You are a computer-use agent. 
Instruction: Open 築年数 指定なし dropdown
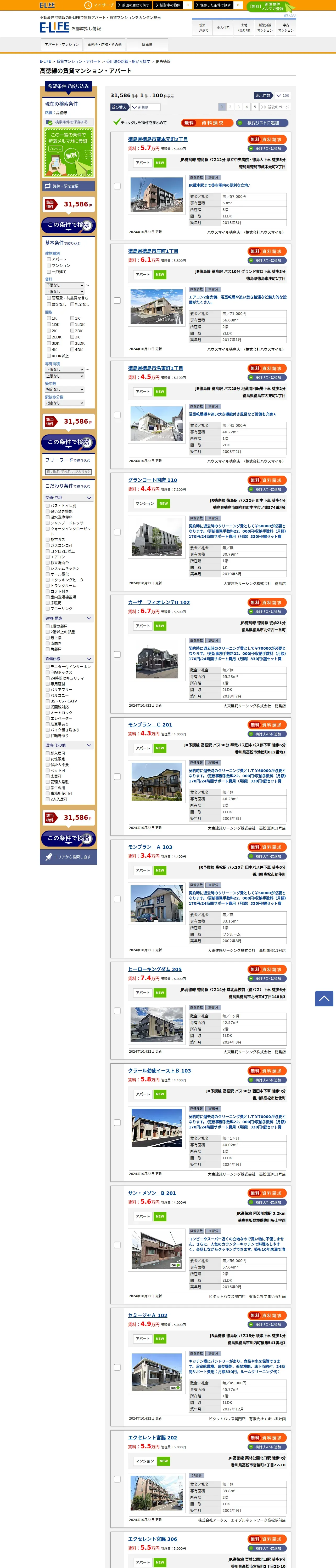[x=65, y=390]
